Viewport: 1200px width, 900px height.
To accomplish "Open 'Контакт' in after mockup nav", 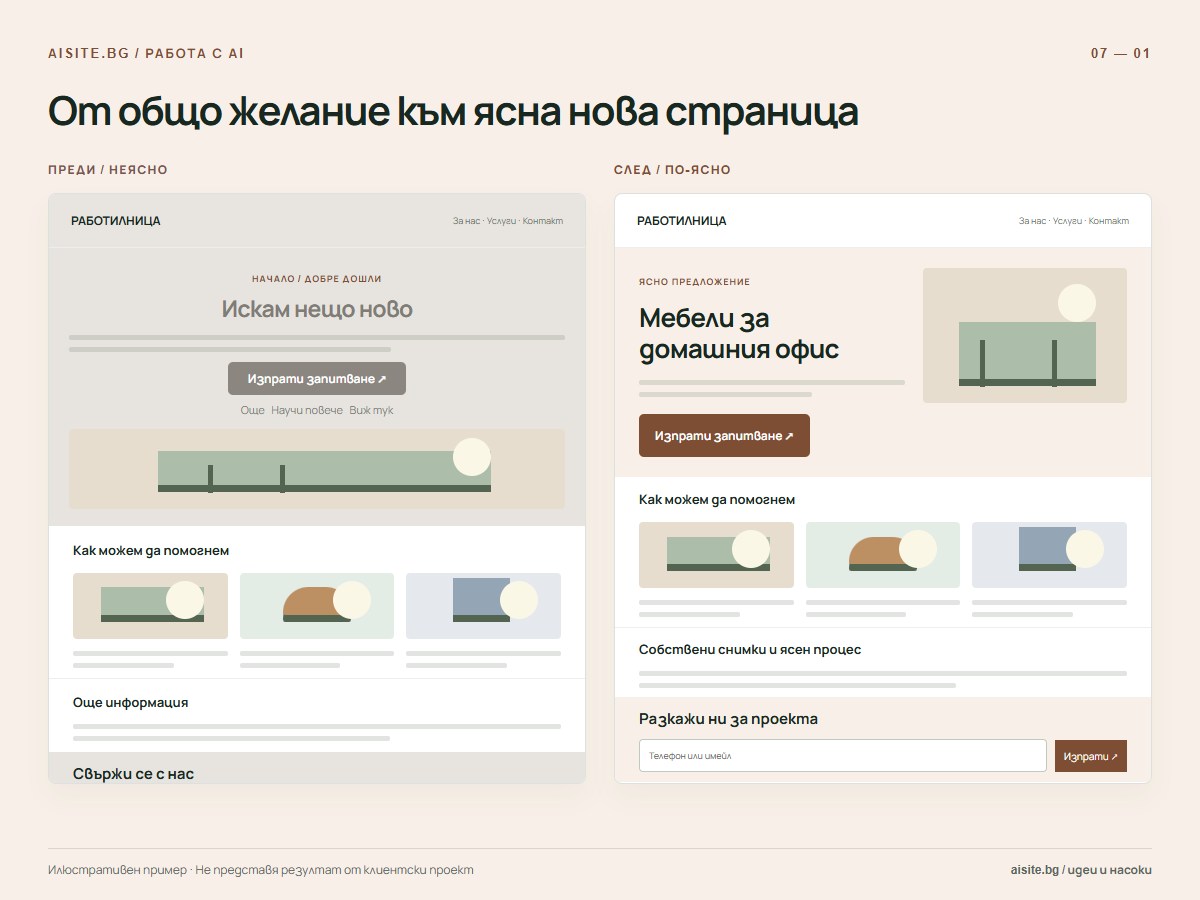I will (x=1109, y=221).
